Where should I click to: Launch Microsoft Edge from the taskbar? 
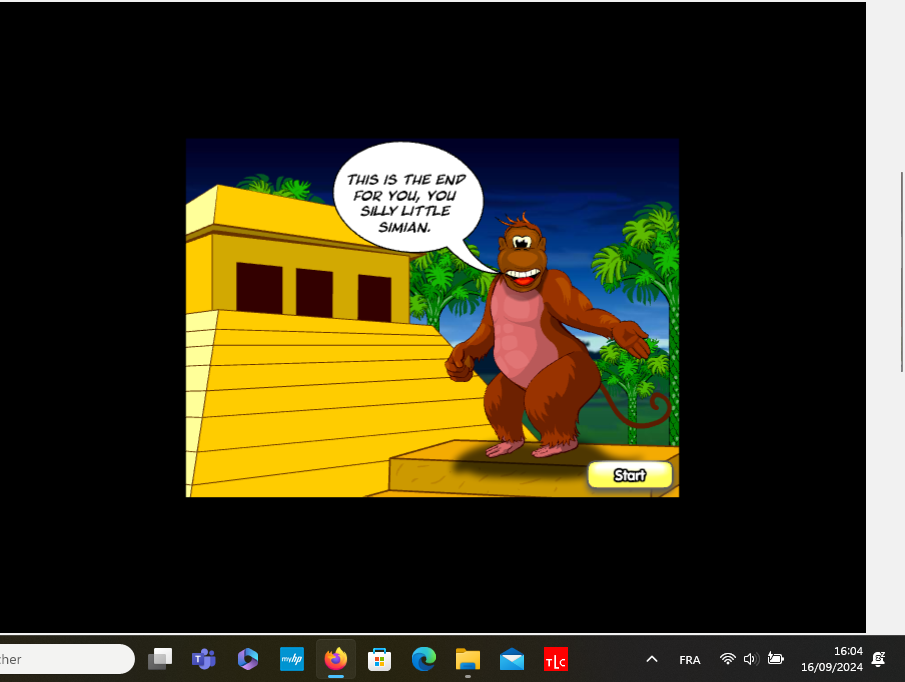click(x=424, y=659)
